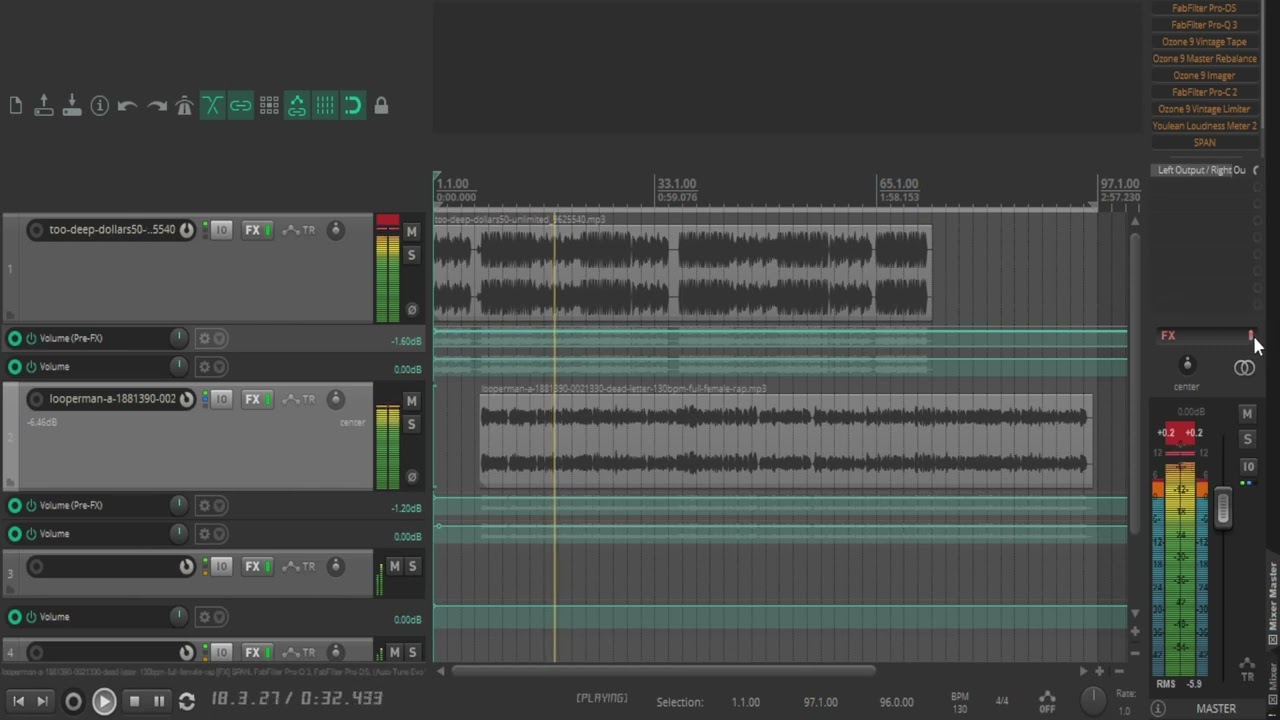This screenshot has width=1280, height=720.
Task: Toggle ripple editing grid-squares icon
Action: point(269,105)
